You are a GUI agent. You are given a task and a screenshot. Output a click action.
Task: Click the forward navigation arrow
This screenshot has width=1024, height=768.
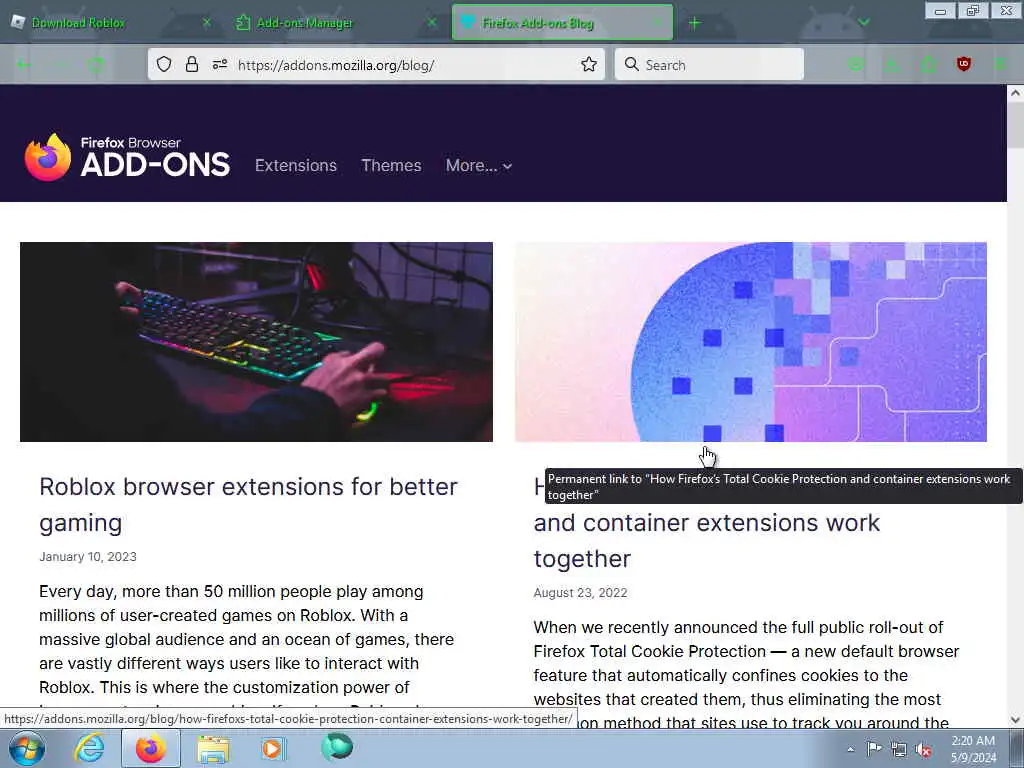pos(59,64)
